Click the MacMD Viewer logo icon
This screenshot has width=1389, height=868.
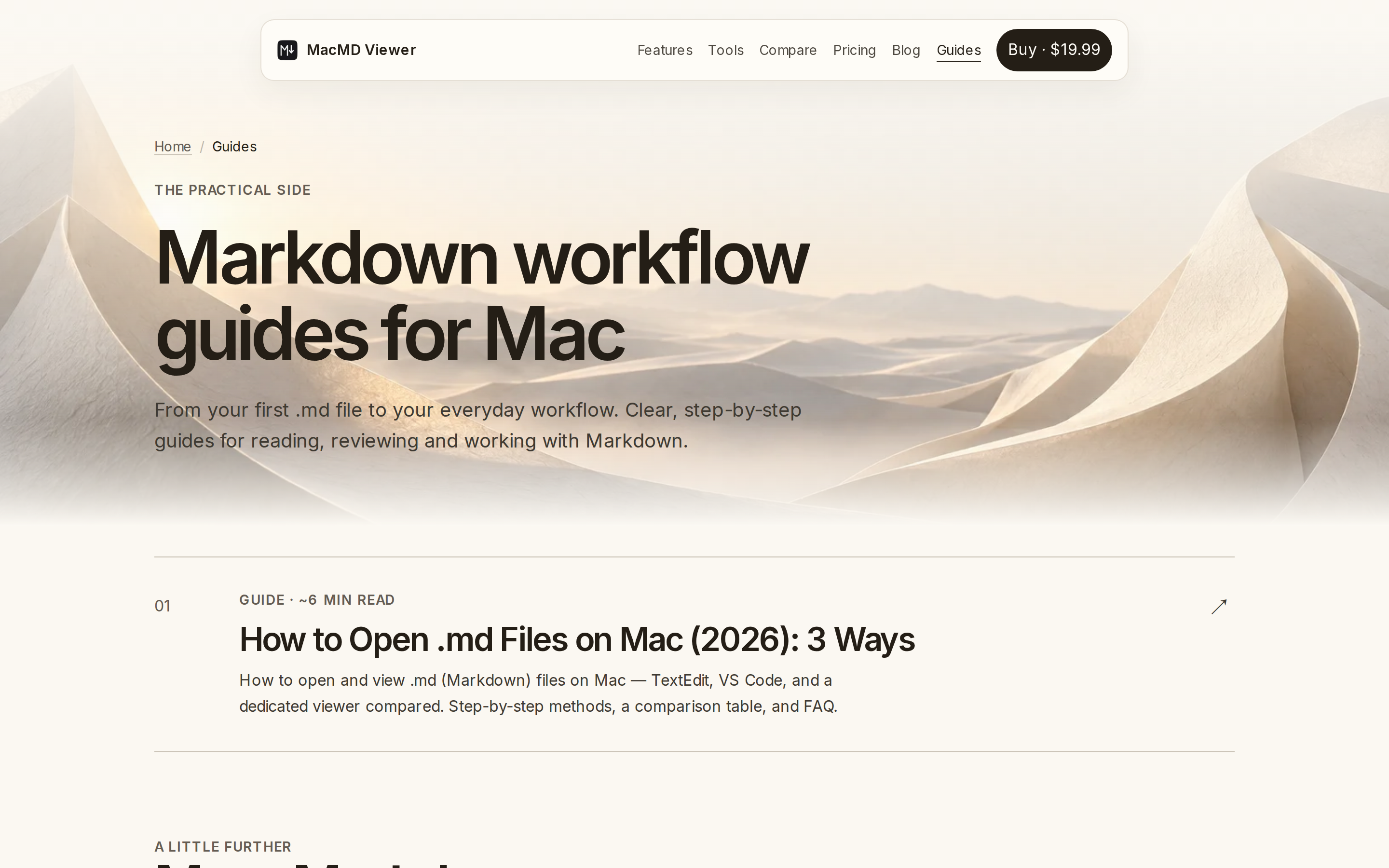click(x=287, y=50)
